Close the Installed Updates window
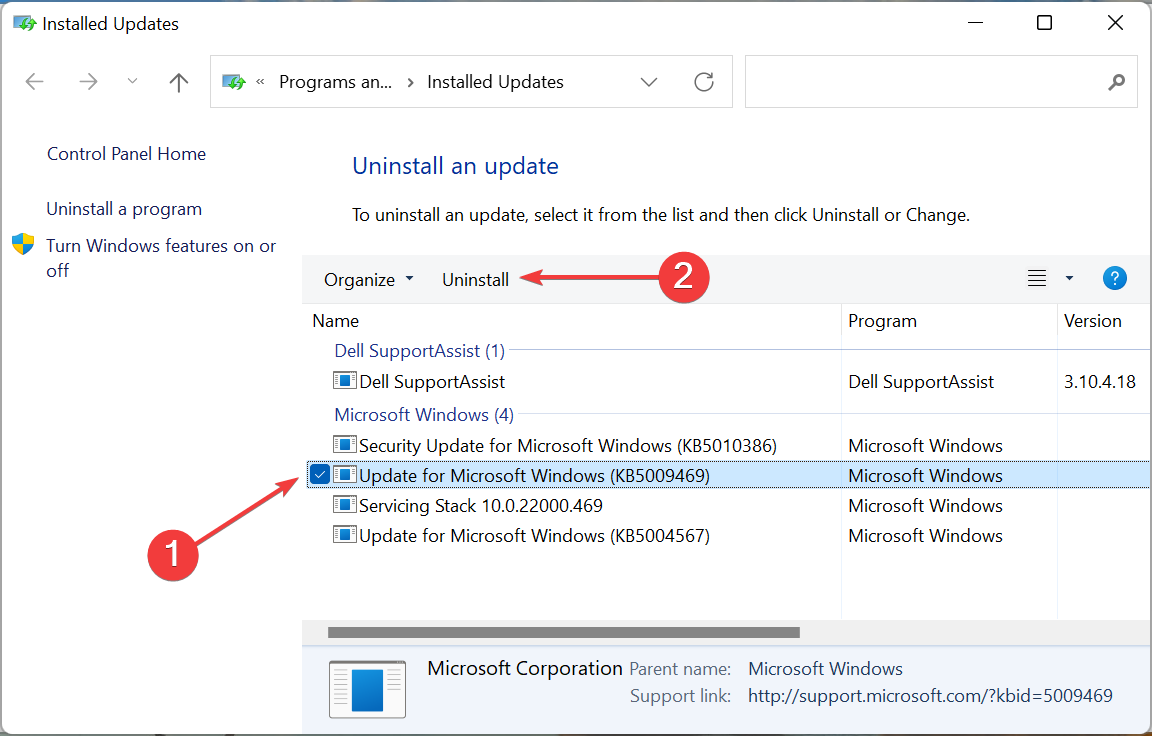 [1115, 23]
